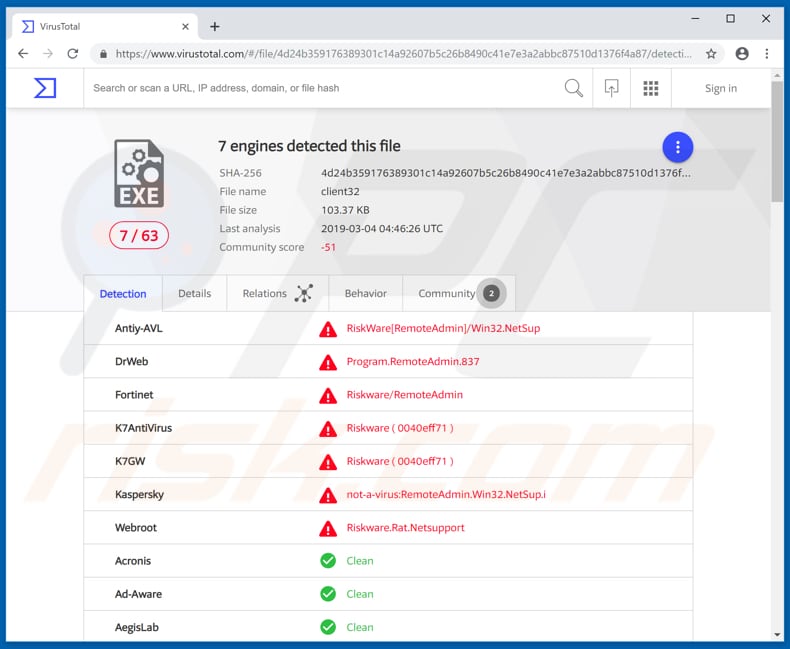Image resolution: width=790 pixels, height=649 pixels.
Task: Click the VirusTotal logo icon
Action: point(45,88)
